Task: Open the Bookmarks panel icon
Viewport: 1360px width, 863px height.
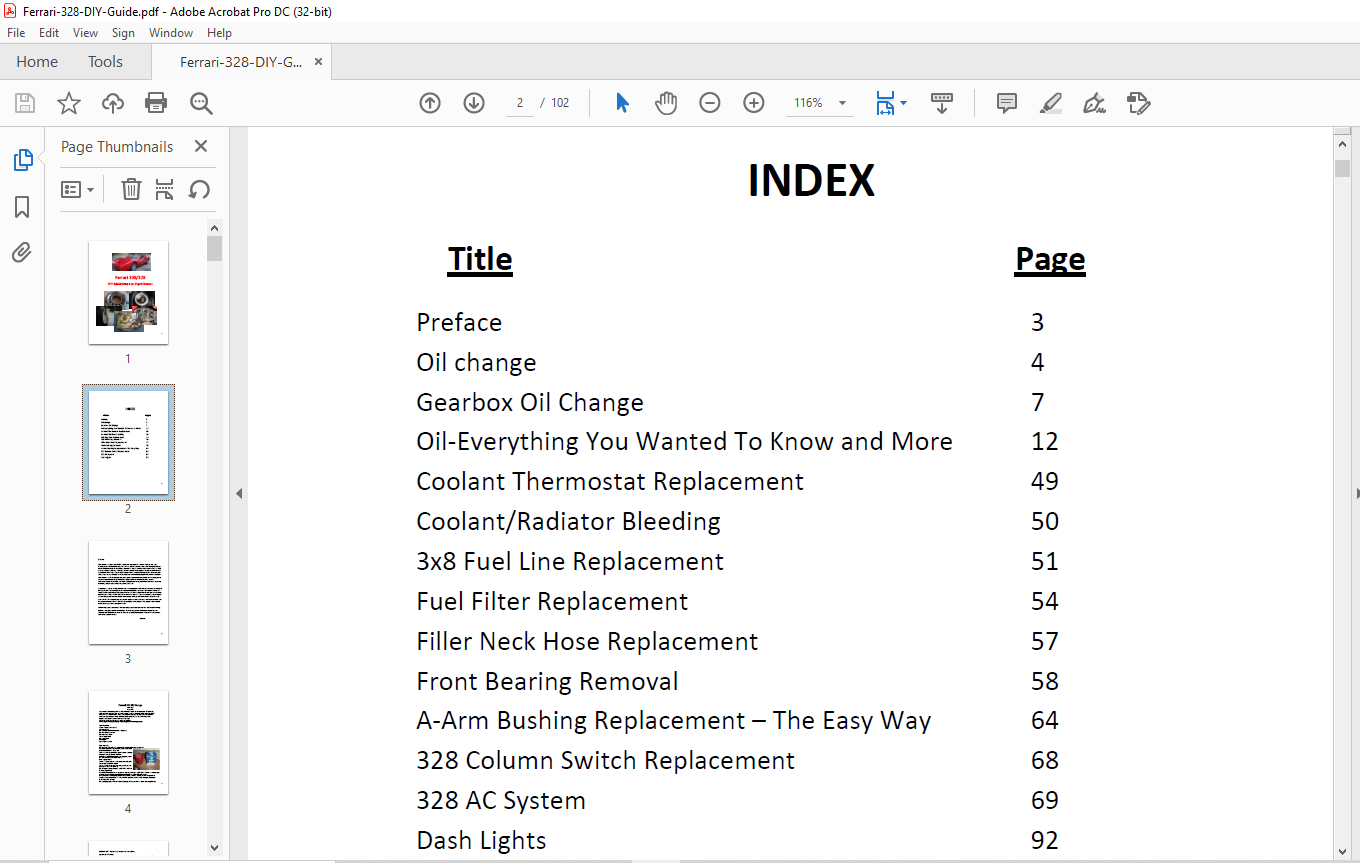Action: (22, 207)
